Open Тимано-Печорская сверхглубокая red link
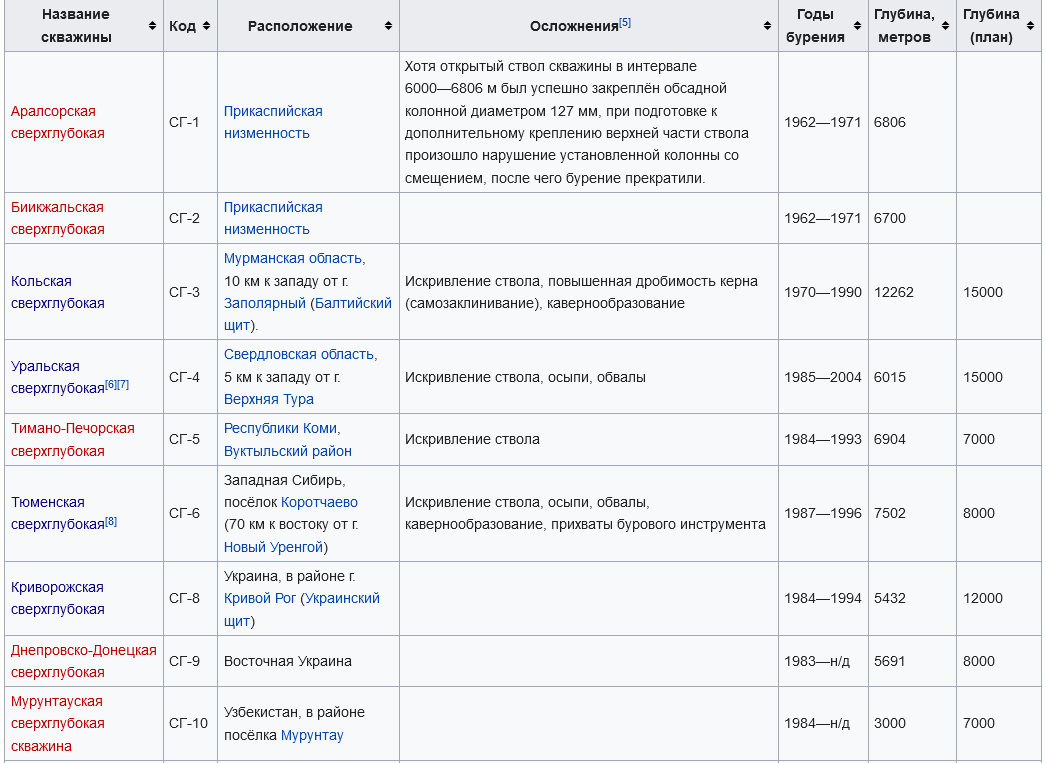Viewport: 1046px width, 763px height. point(72,439)
